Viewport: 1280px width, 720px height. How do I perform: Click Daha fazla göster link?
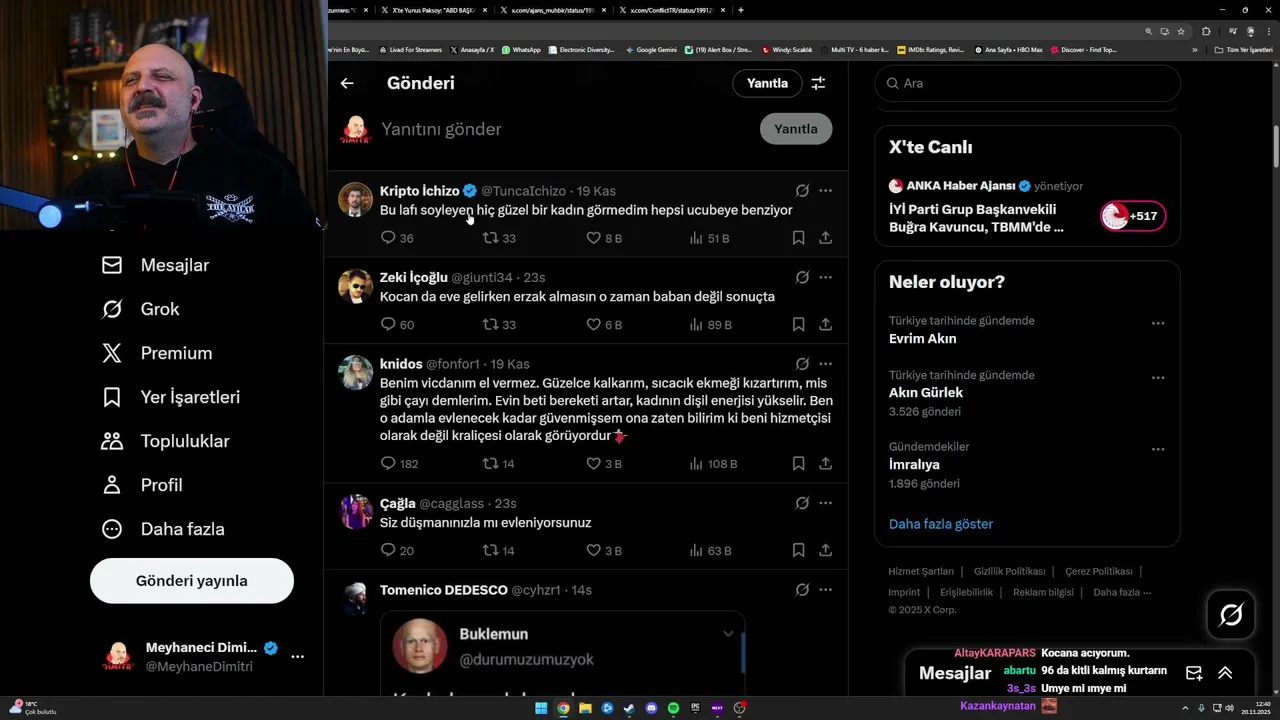click(x=941, y=524)
